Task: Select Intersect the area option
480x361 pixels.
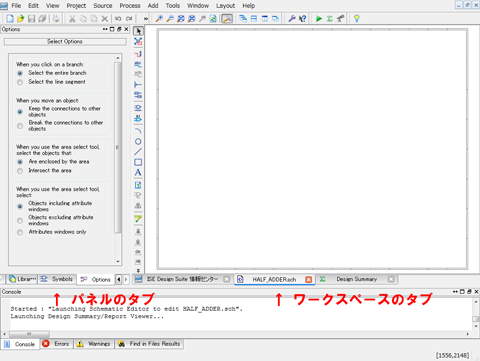Action: 20,171
